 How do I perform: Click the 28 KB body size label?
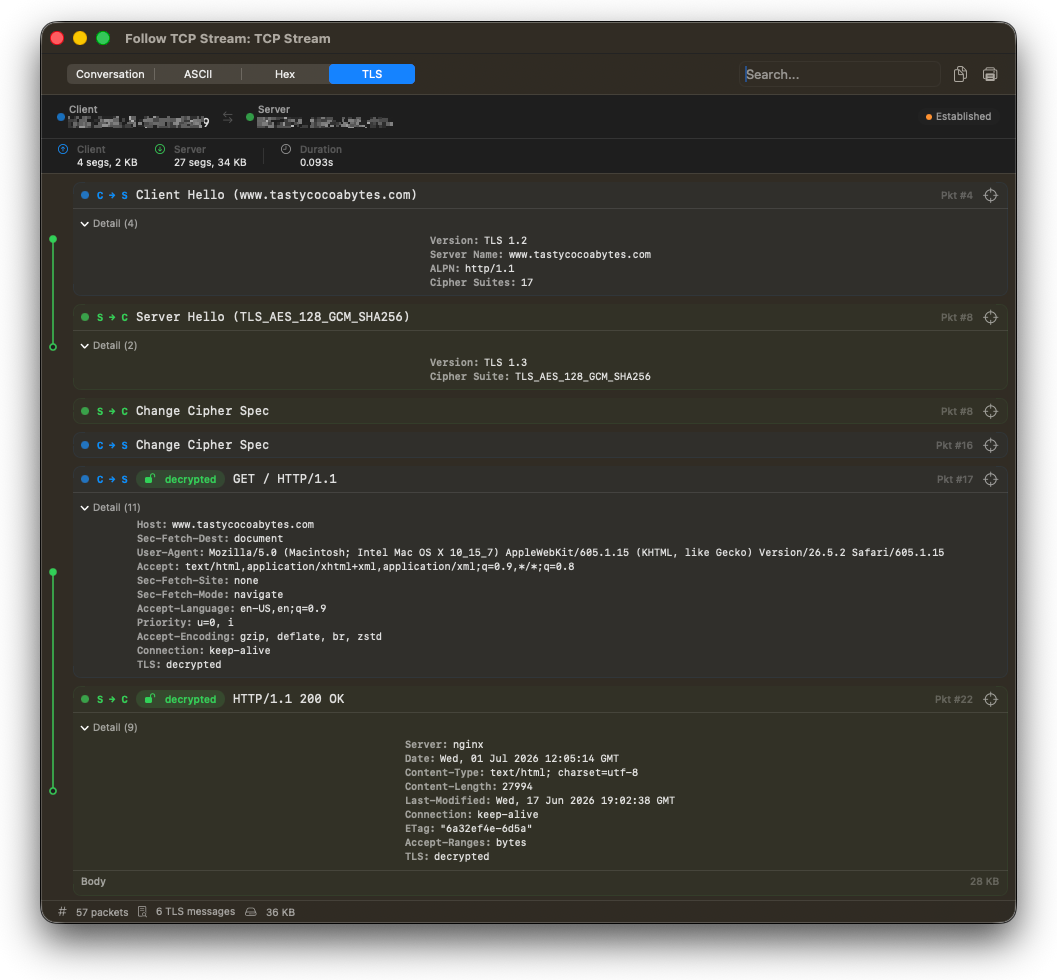(x=984, y=882)
